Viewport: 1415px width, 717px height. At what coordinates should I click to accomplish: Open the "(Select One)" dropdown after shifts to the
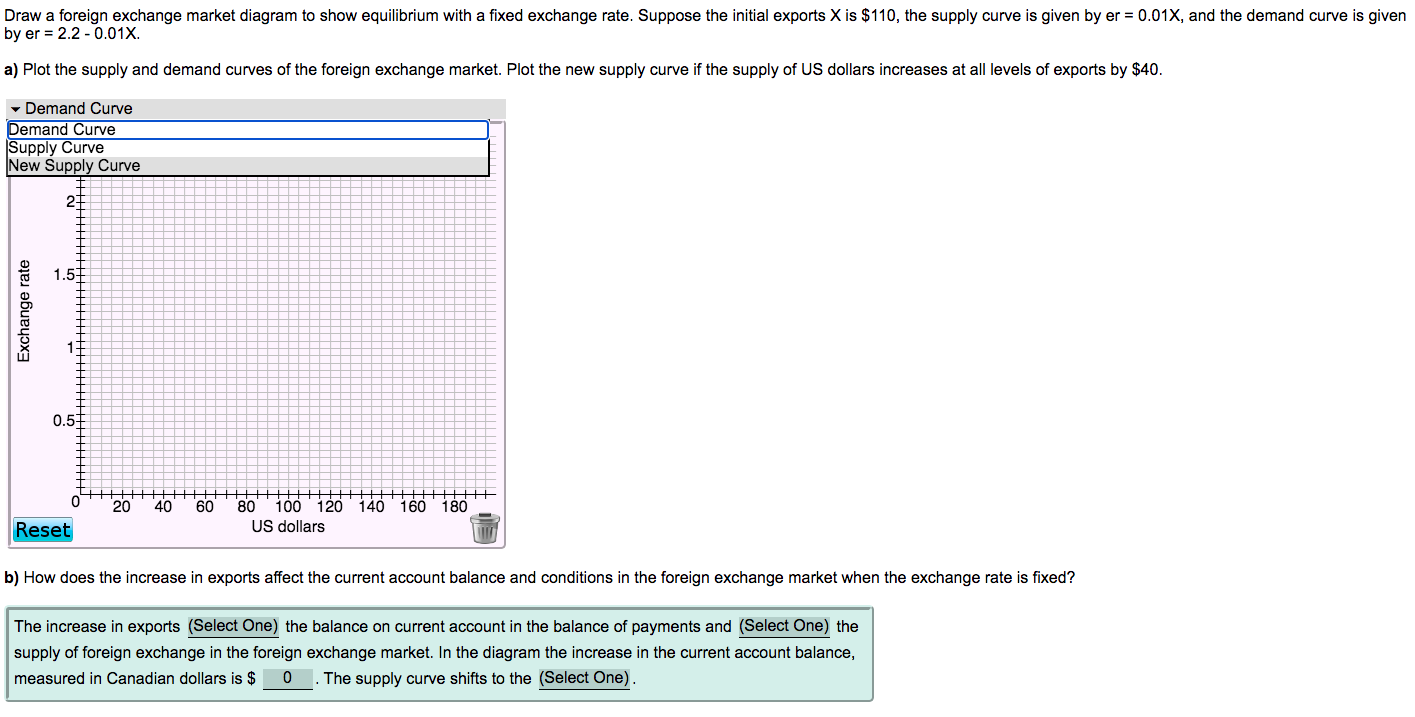pos(584,678)
